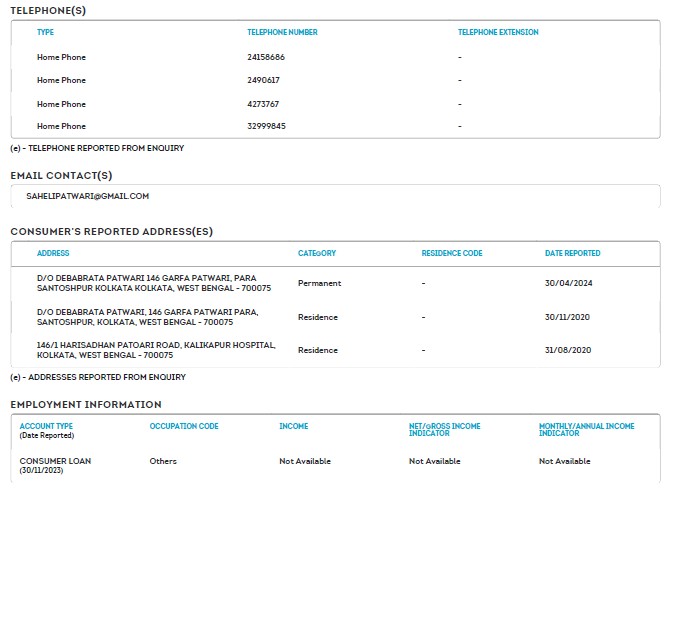675x640 pixels.
Task: Select telephone number 32999845
Action: pos(266,126)
